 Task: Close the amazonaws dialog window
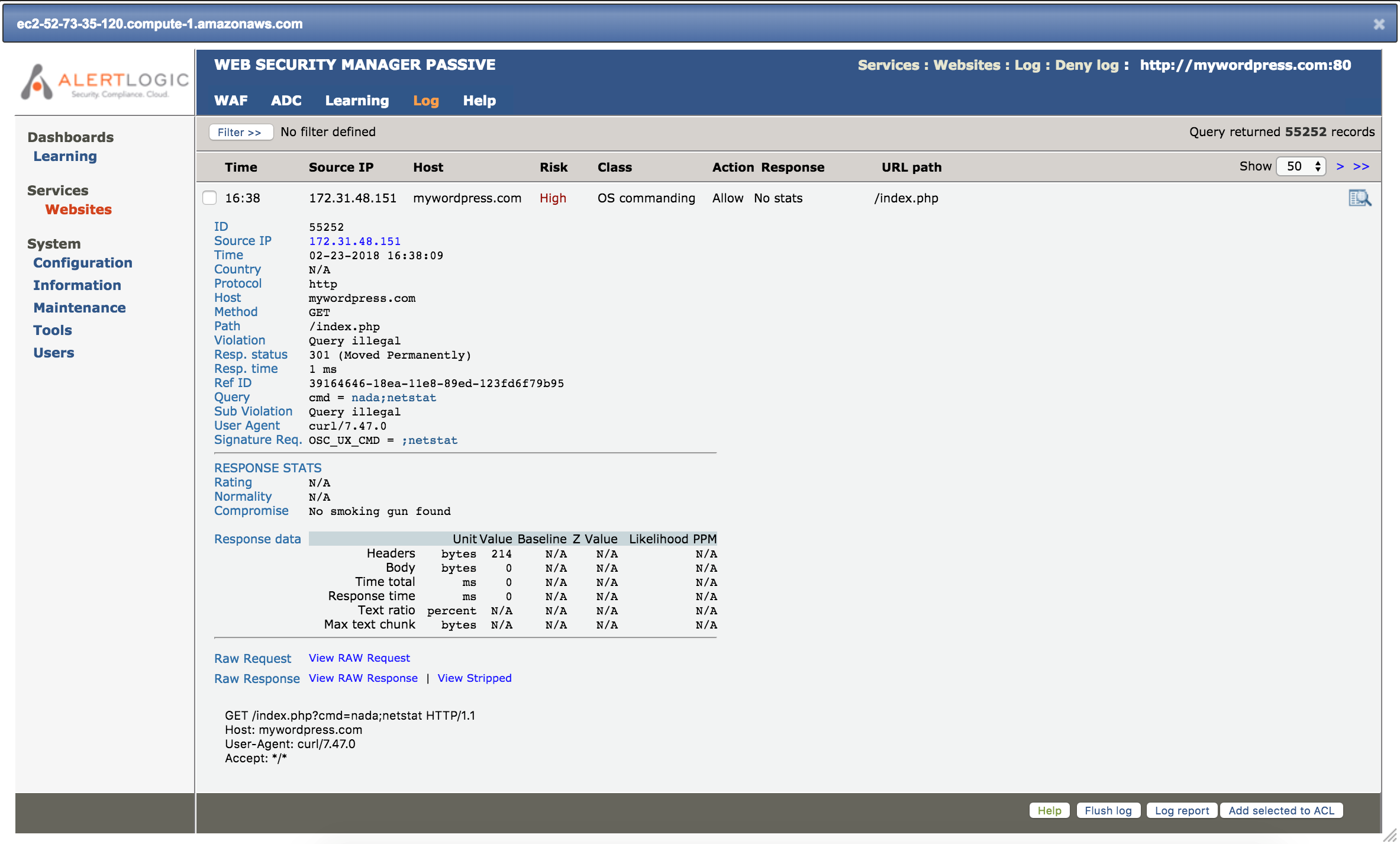(1379, 24)
